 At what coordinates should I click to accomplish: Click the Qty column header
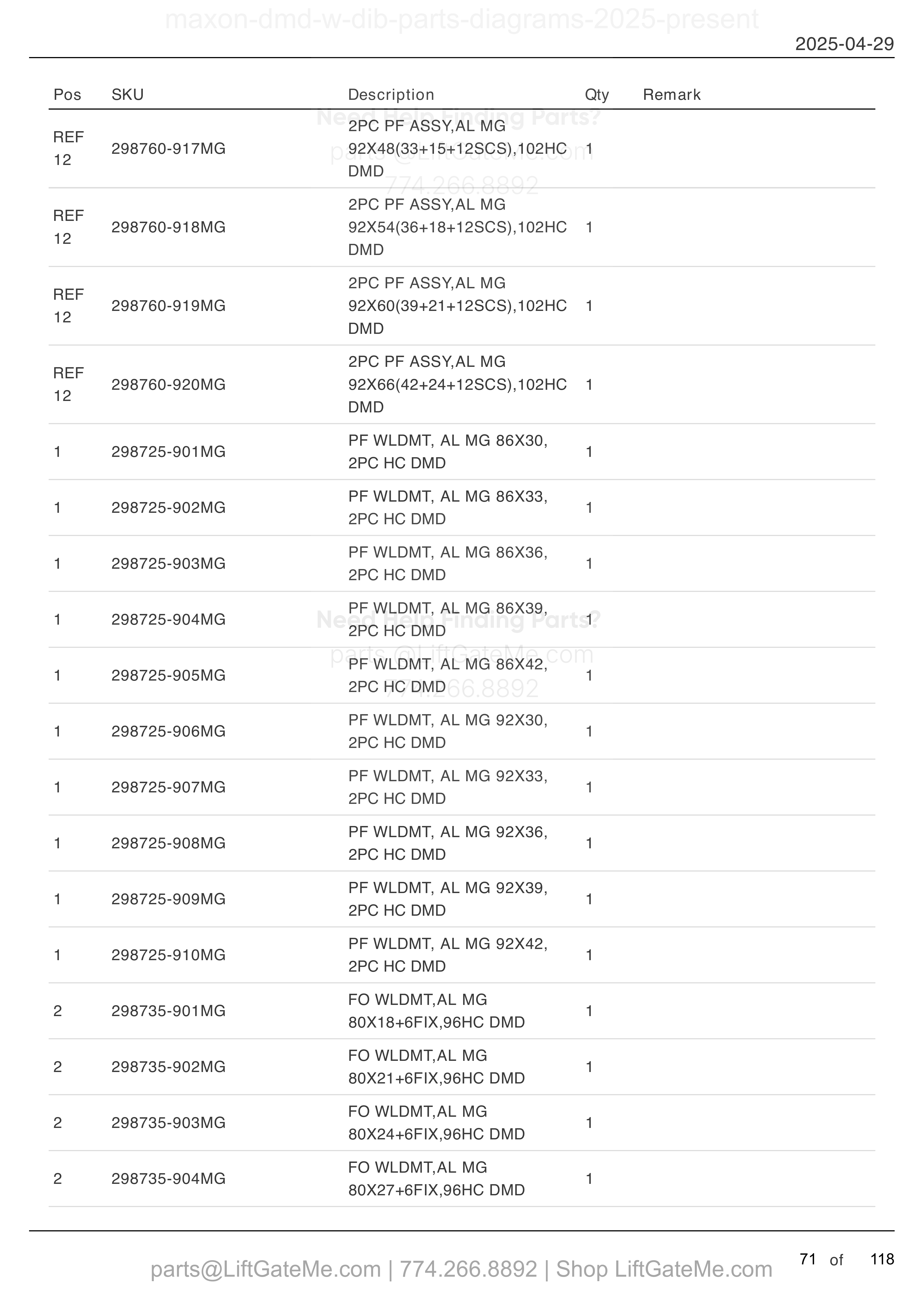click(x=597, y=95)
